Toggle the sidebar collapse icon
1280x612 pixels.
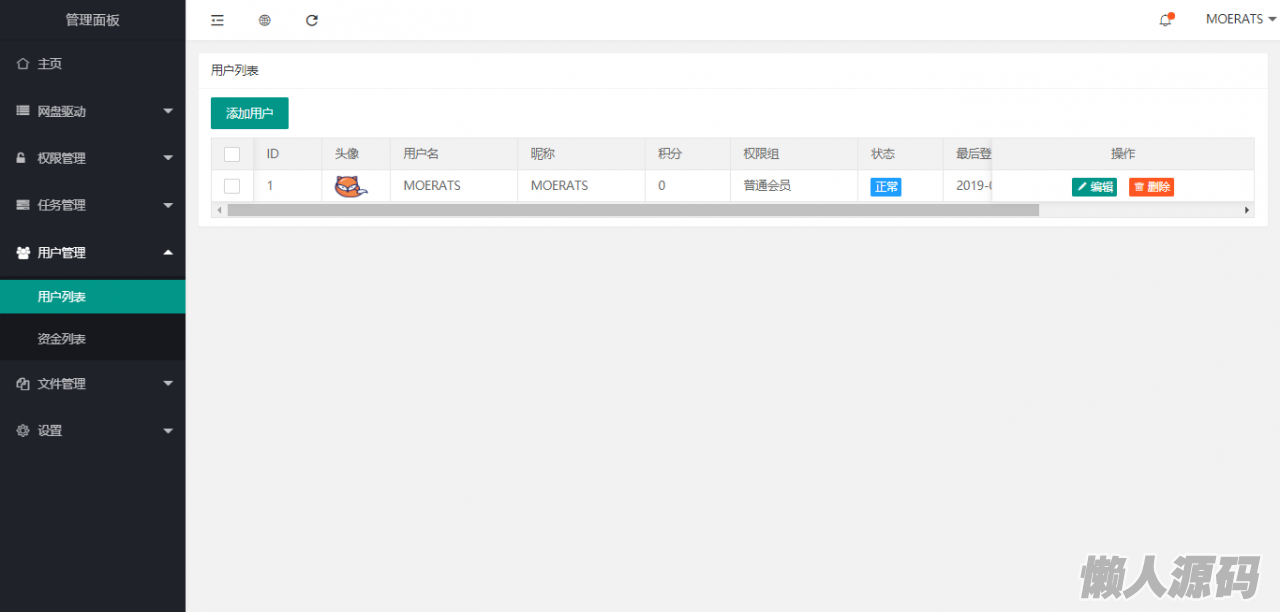217,20
